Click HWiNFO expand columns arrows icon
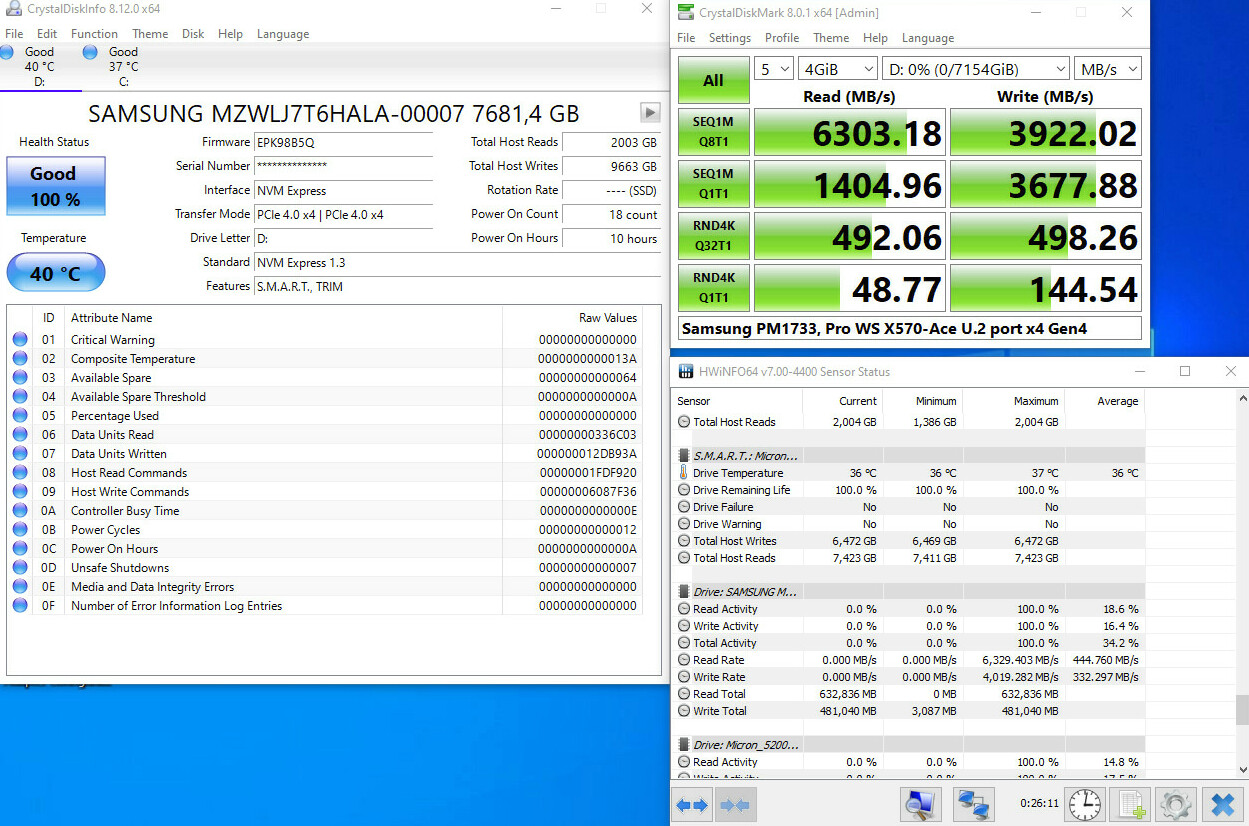Viewport: 1249px width, 826px height. (692, 805)
